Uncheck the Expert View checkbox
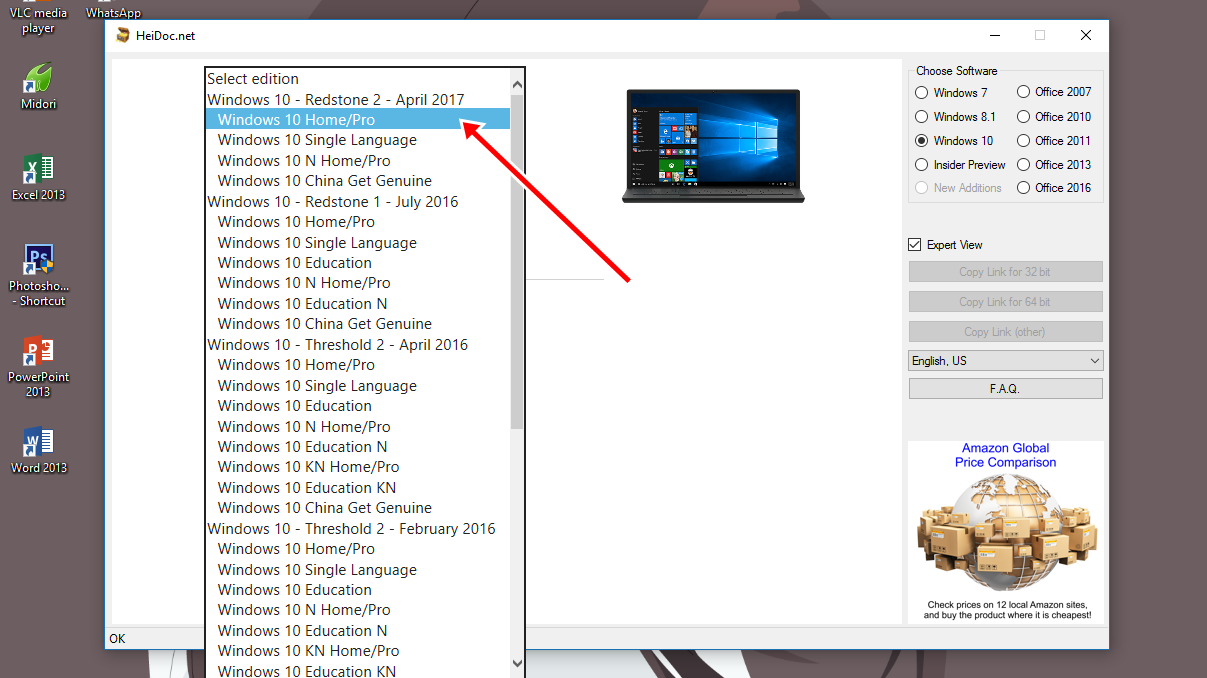Screen dimensions: 1207x678 point(914,245)
